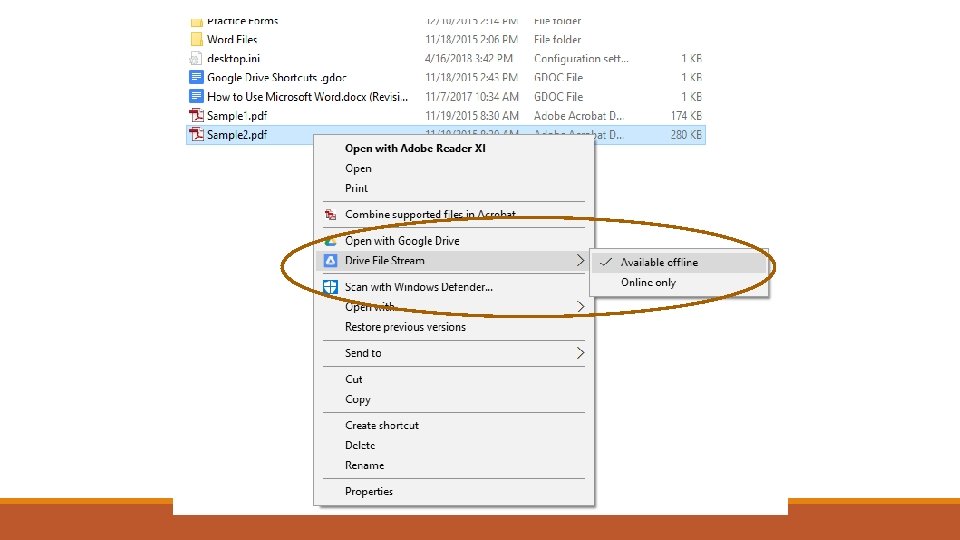
Task: Click the Drive File Stream icon
Action: [x=331, y=261]
